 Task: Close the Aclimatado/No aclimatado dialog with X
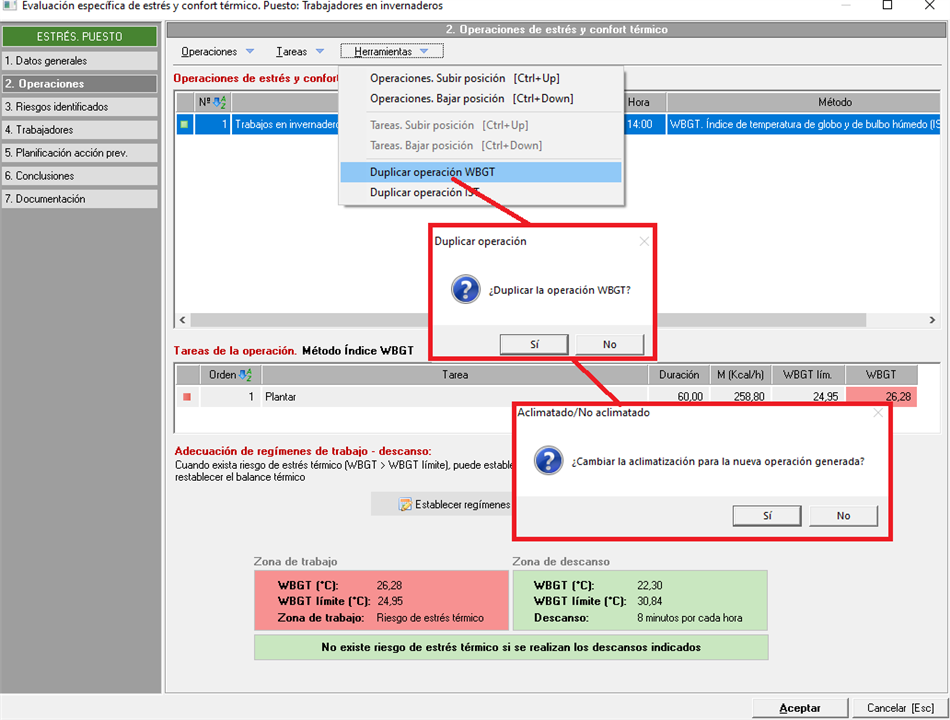[878, 412]
